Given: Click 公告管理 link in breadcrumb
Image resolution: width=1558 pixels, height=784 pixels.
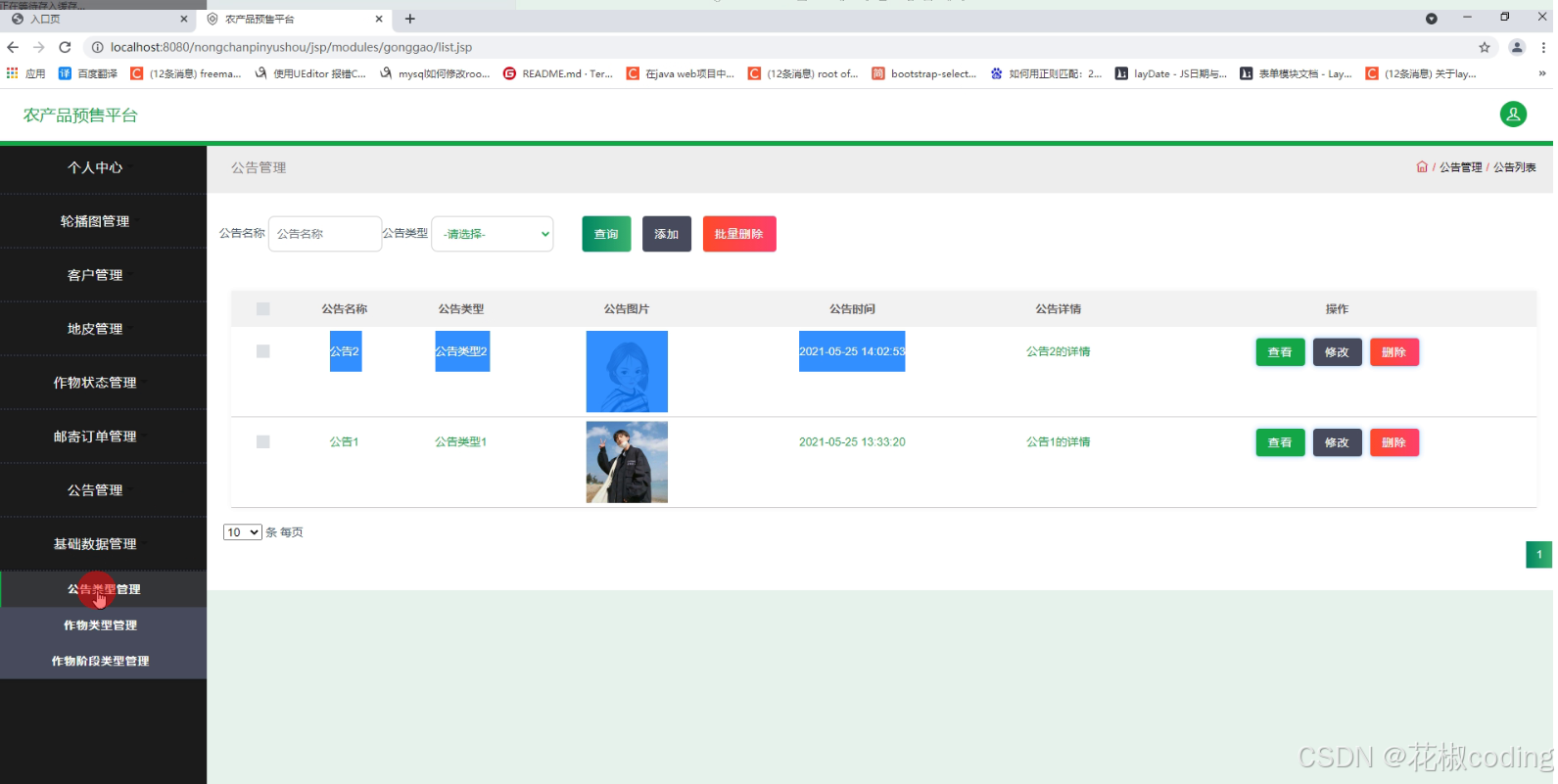Looking at the screenshot, I should [1460, 167].
